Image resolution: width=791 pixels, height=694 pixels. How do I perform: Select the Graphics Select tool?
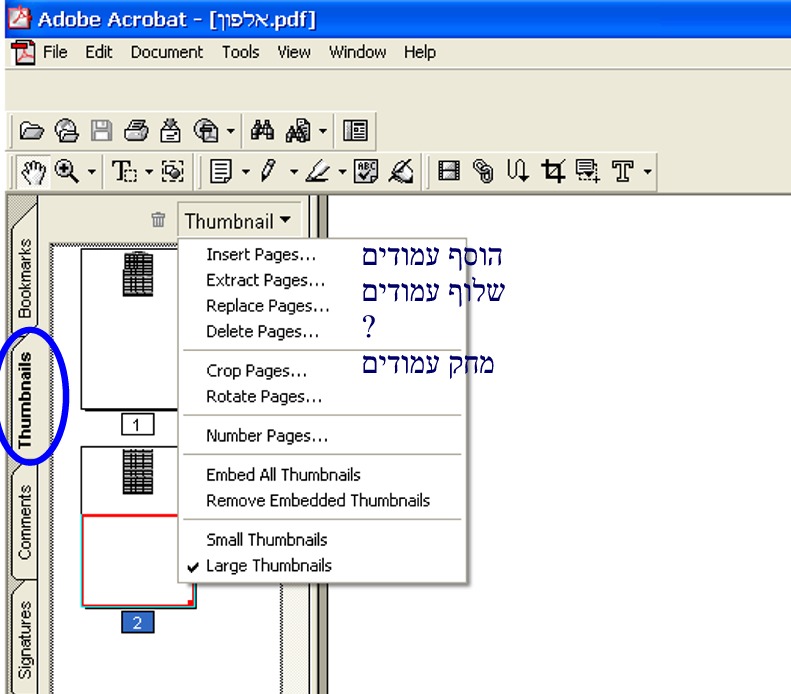(x=173, y=171)
